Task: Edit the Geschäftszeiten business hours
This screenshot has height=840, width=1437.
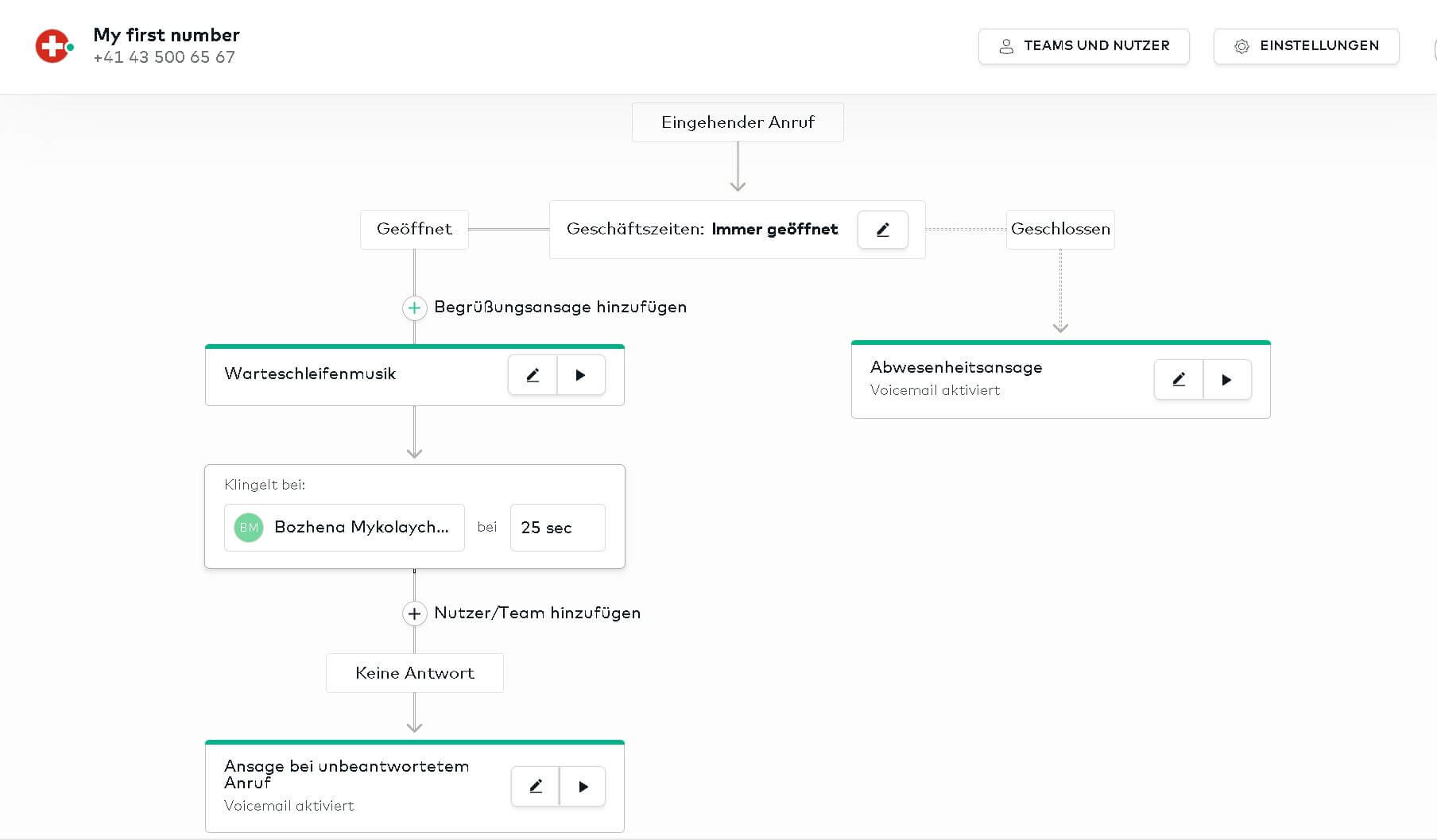Action: (882, 230)
